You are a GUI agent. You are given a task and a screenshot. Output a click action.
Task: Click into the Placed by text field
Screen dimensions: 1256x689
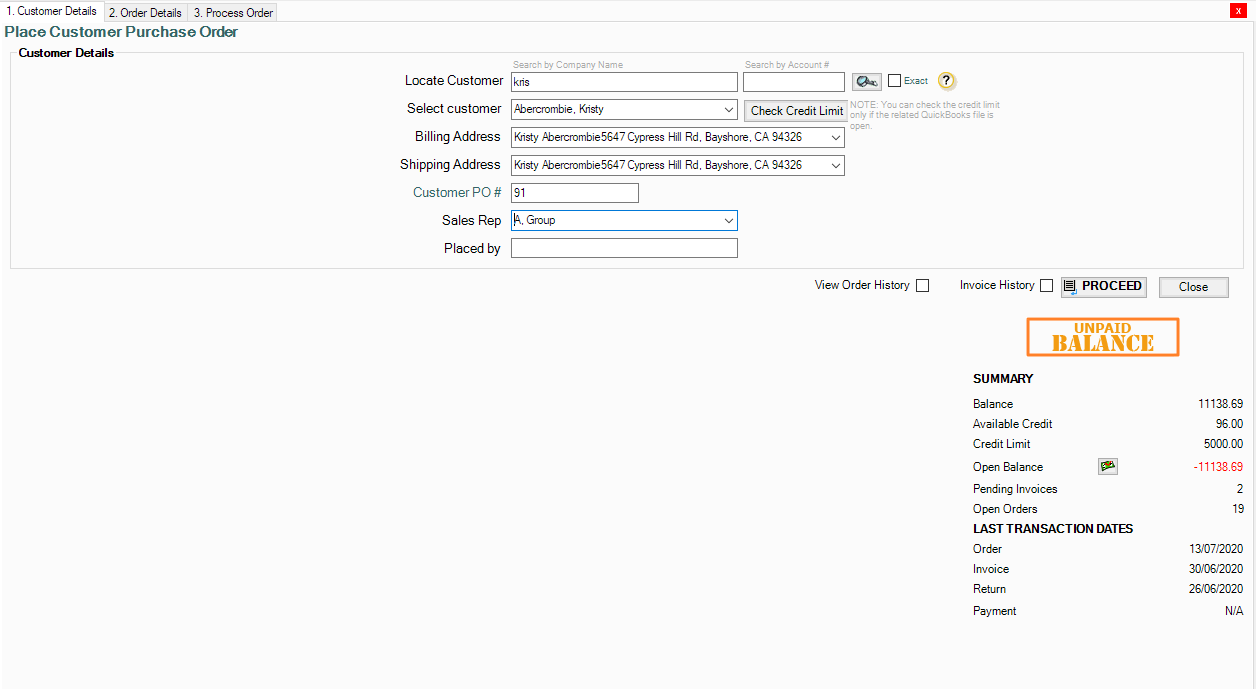[x=623, y=249]
